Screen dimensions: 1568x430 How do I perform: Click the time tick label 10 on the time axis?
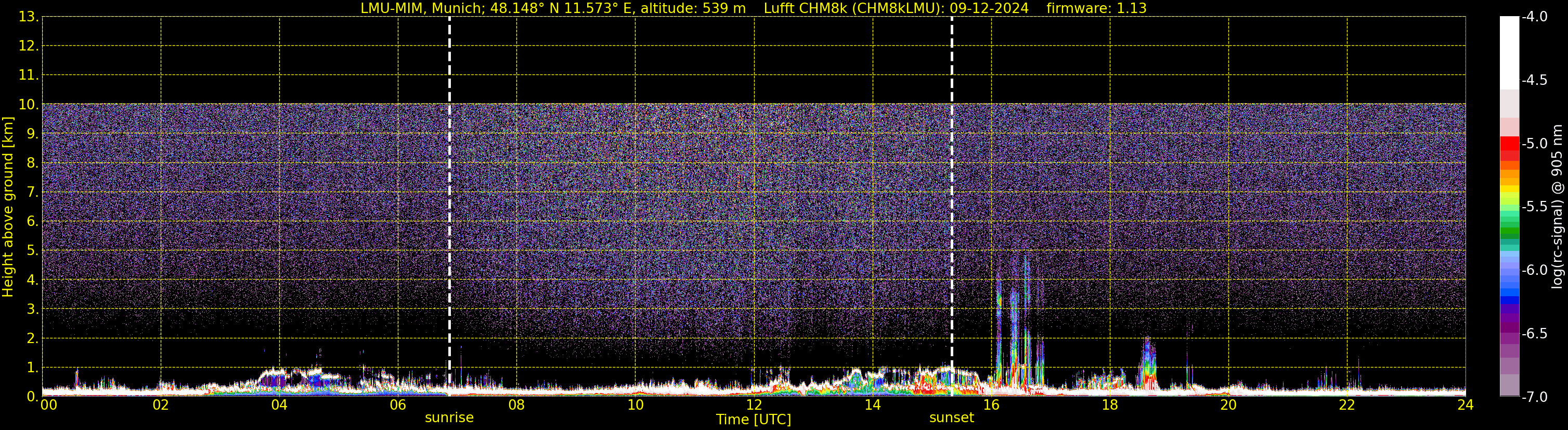coord(636,405)
